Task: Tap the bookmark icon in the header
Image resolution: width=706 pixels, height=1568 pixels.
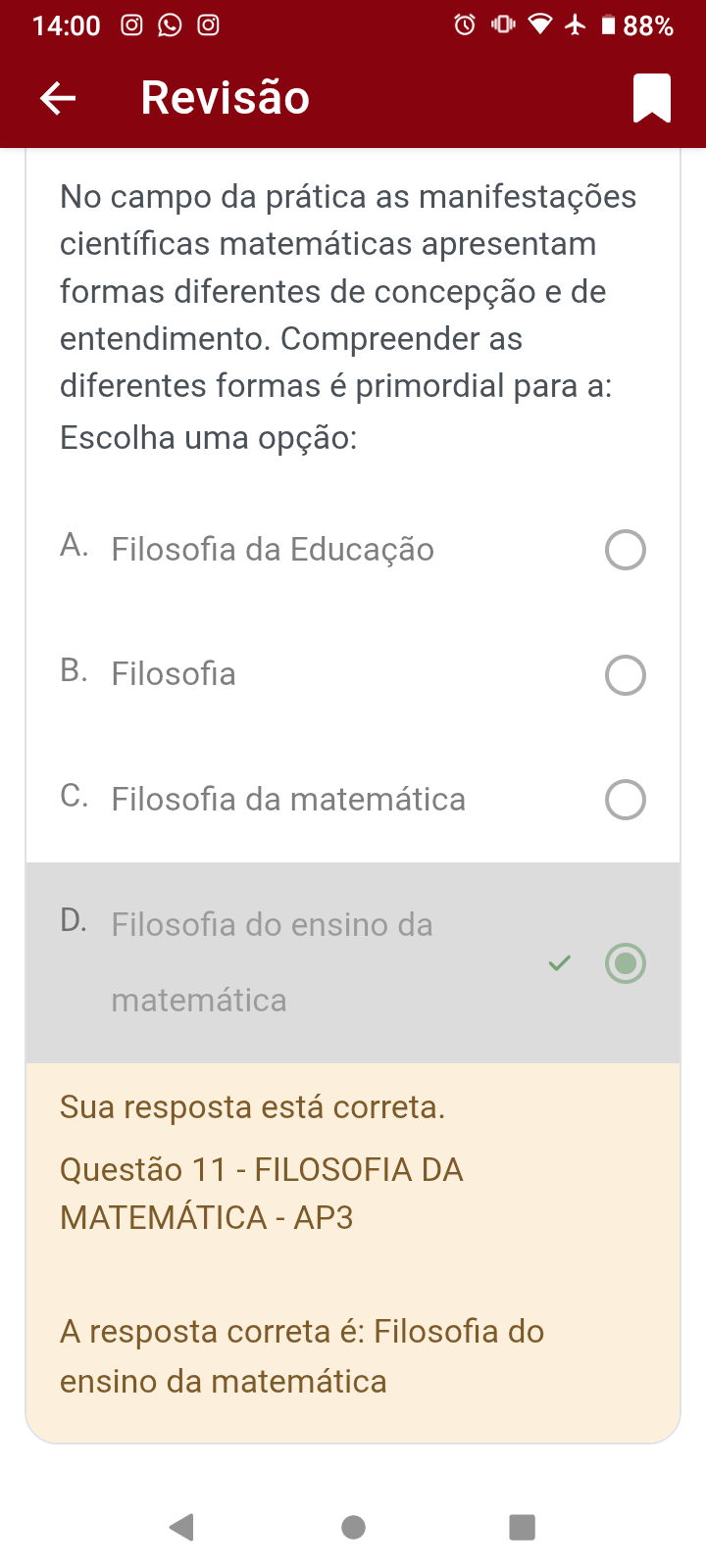Action: (x=652, y=98)
